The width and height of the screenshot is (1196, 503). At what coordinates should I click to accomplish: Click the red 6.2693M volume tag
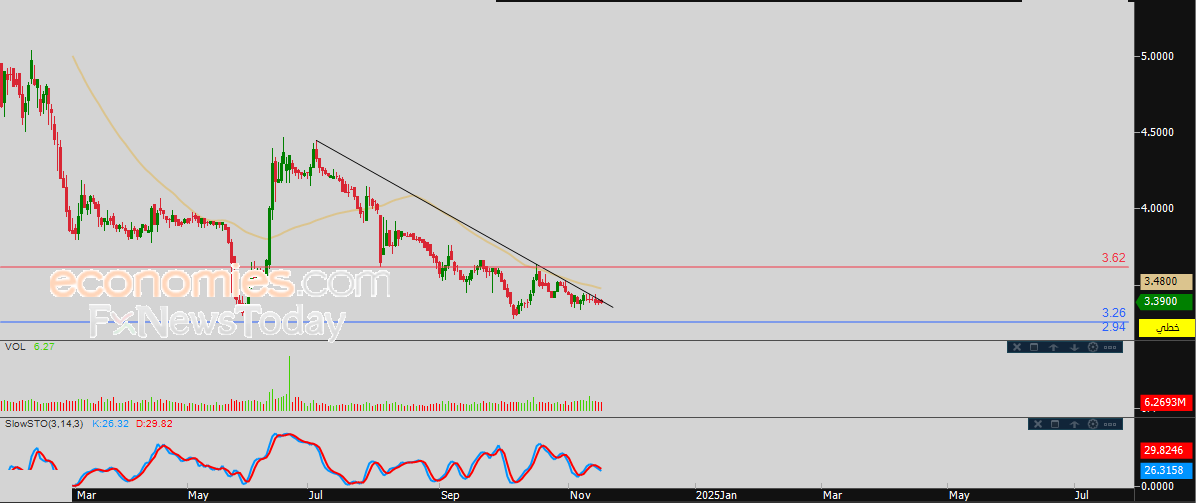click(1166, 401)
